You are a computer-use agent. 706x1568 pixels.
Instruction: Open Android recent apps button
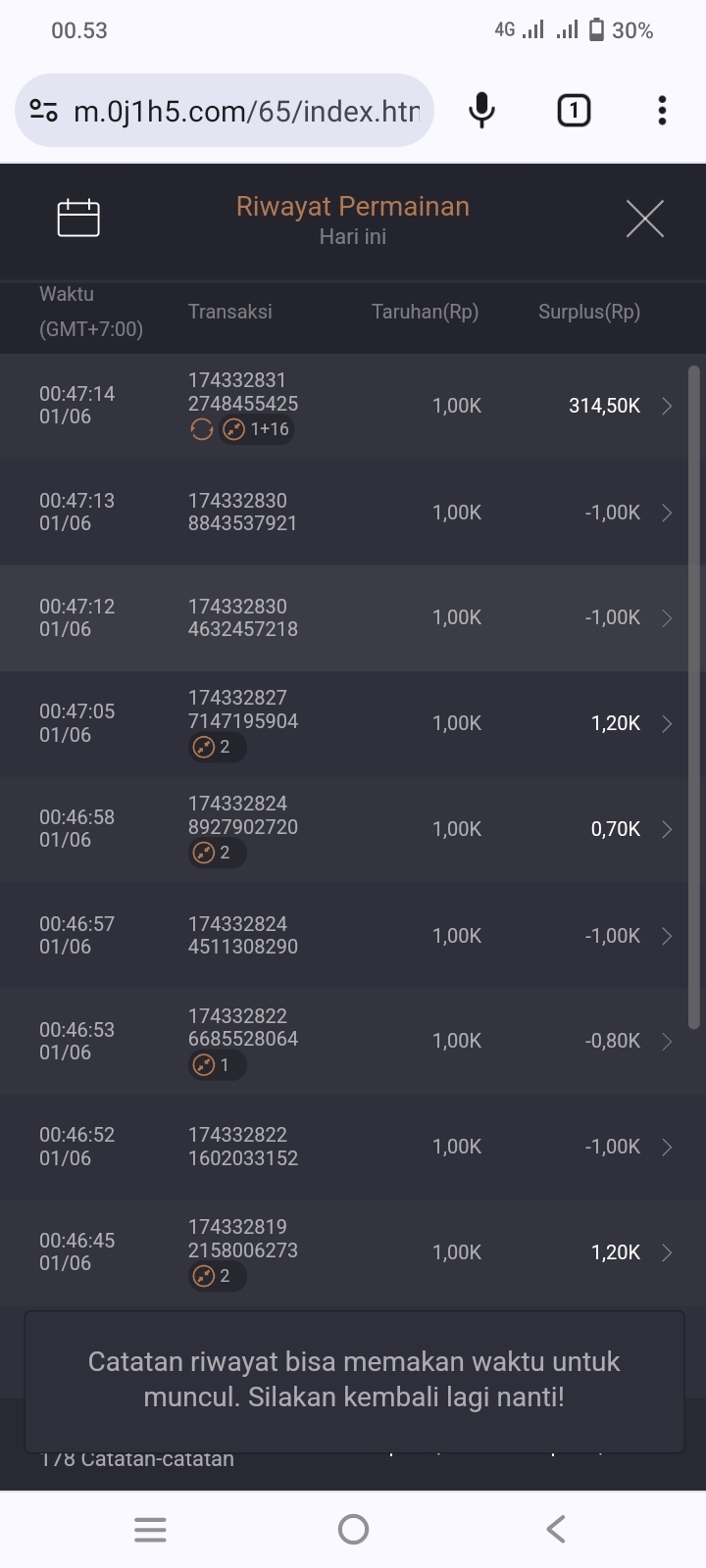150,1529
